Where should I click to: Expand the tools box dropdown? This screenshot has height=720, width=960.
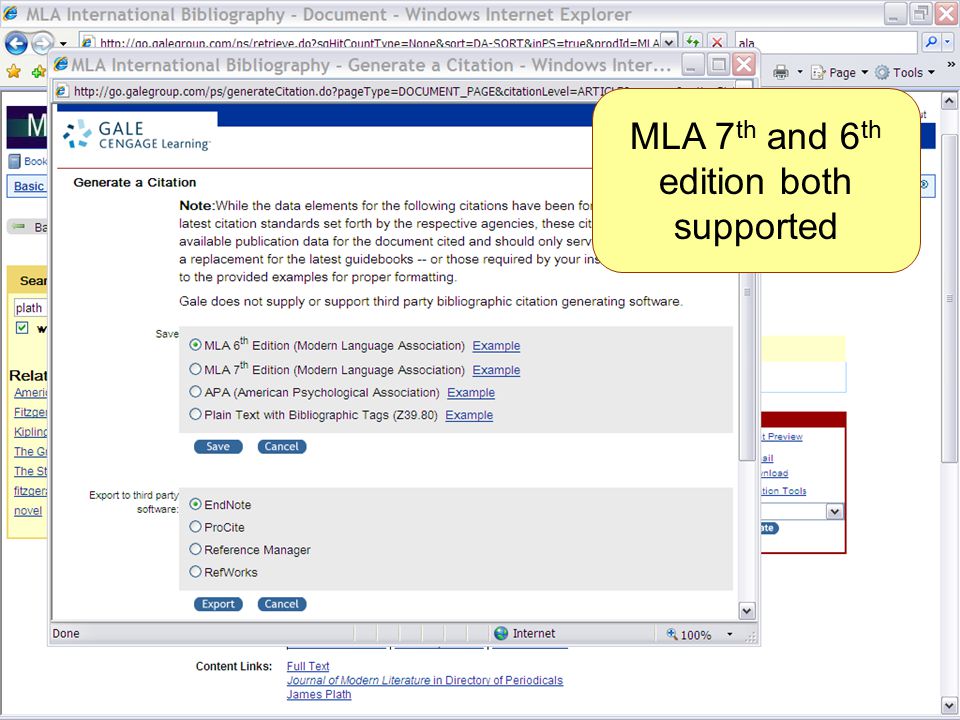pos(834,511)
